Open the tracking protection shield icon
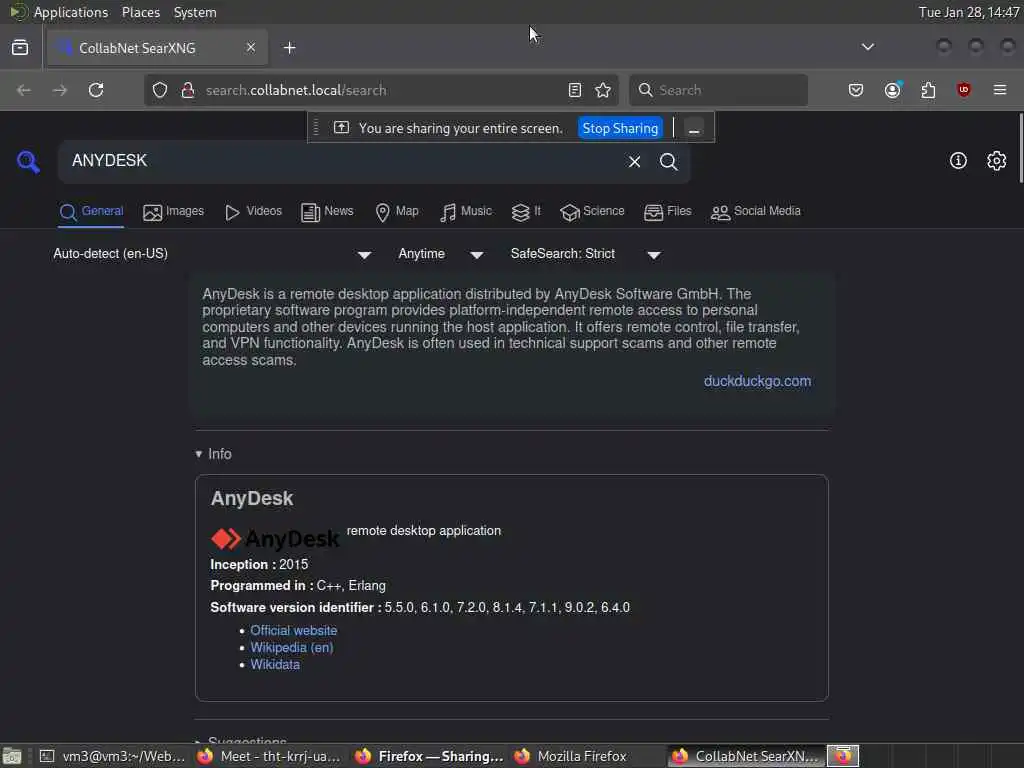The width and height of the screenshot is (1024, 768). 160,90
